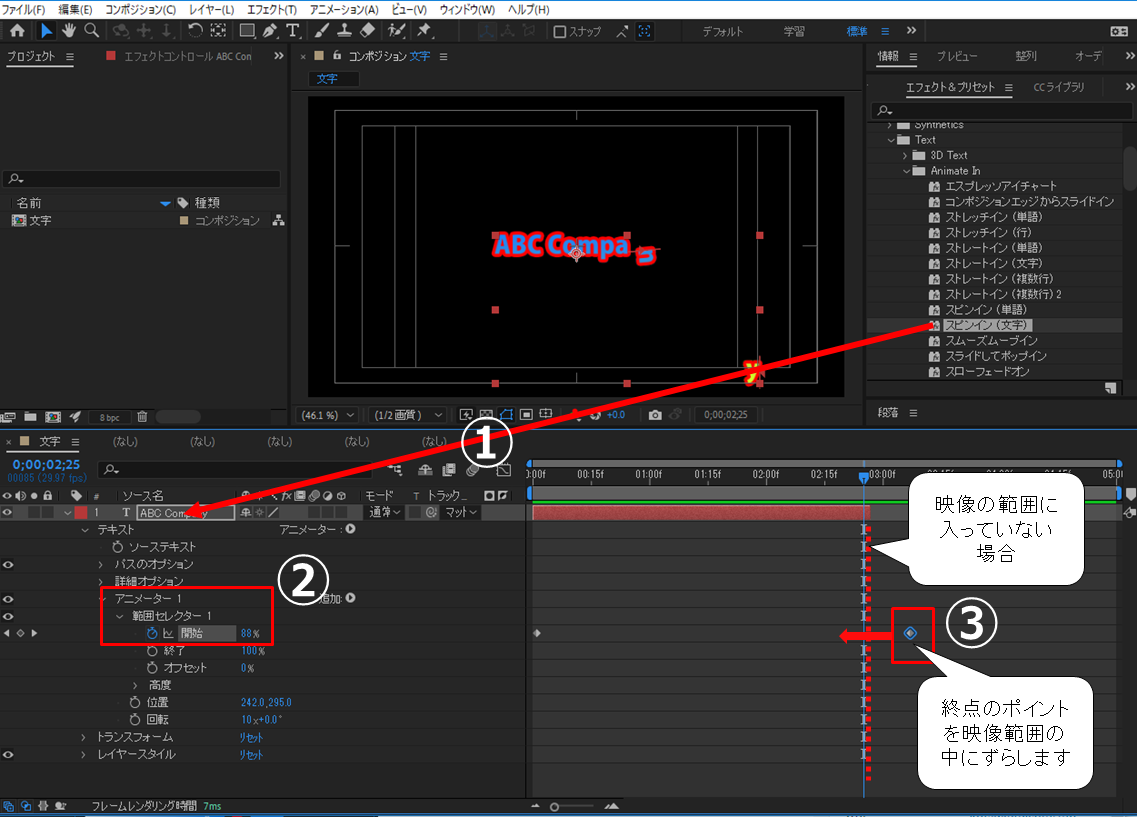Enable the スナップ checkbox
The image size is (1137, 817).
tap(560, 32)
